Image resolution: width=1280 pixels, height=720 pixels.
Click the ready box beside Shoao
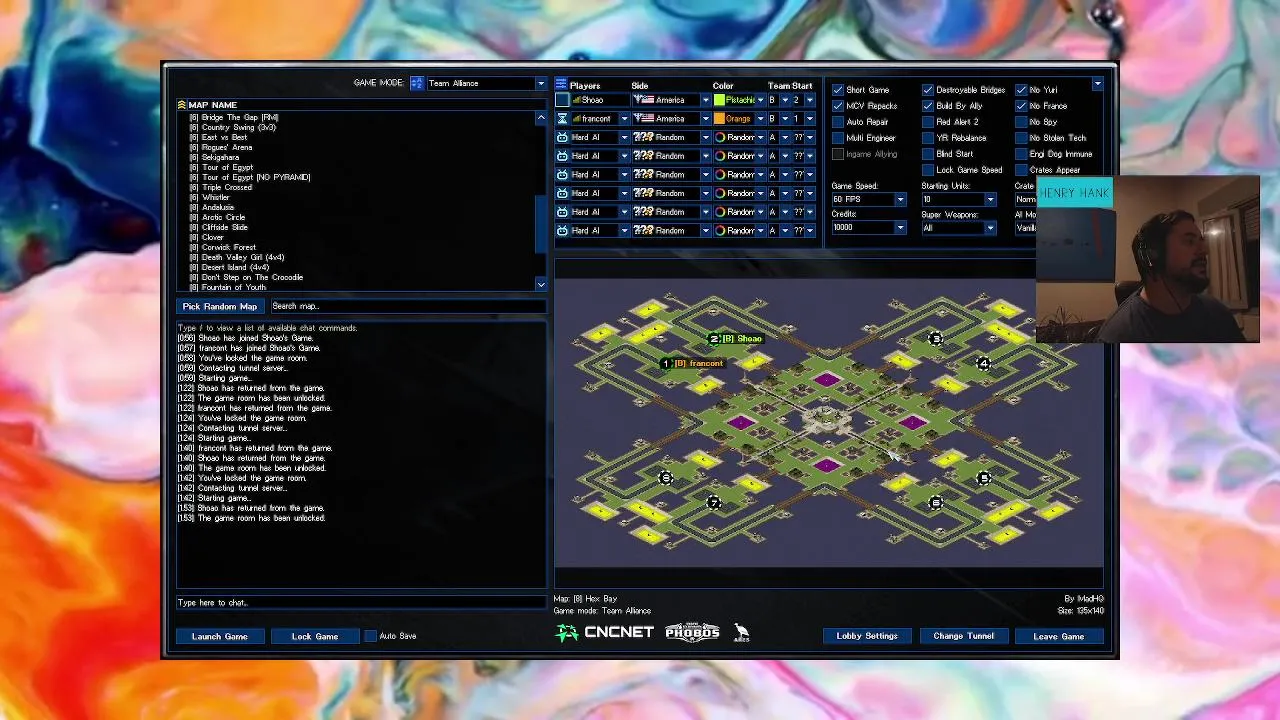click(562, 100)
